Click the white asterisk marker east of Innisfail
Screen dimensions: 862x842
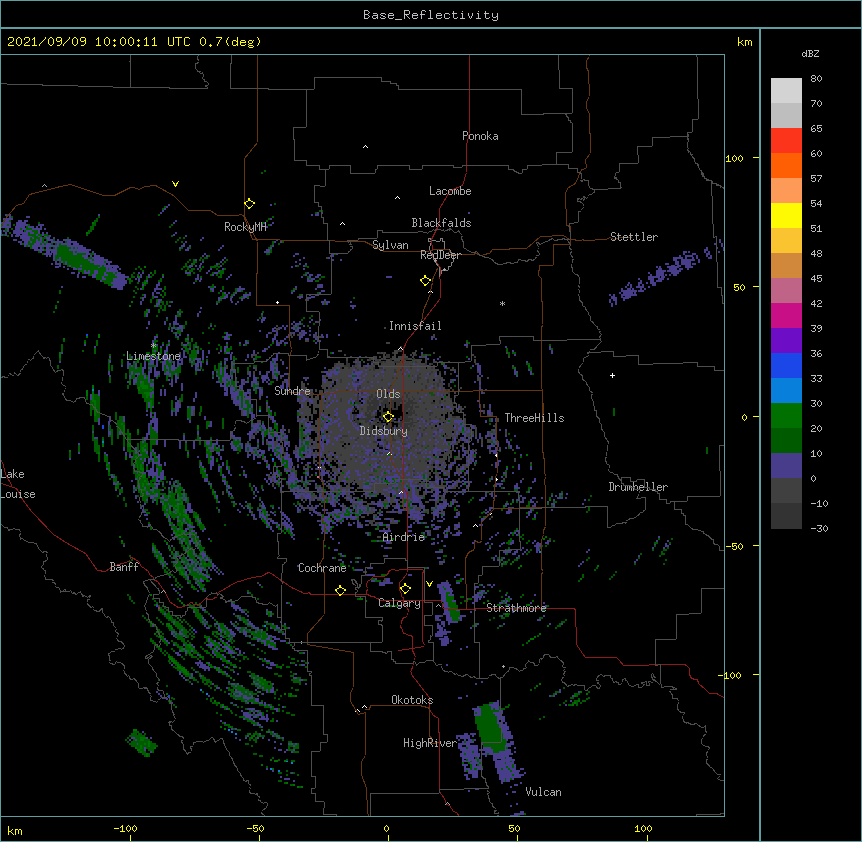click(x=502, y=303)
